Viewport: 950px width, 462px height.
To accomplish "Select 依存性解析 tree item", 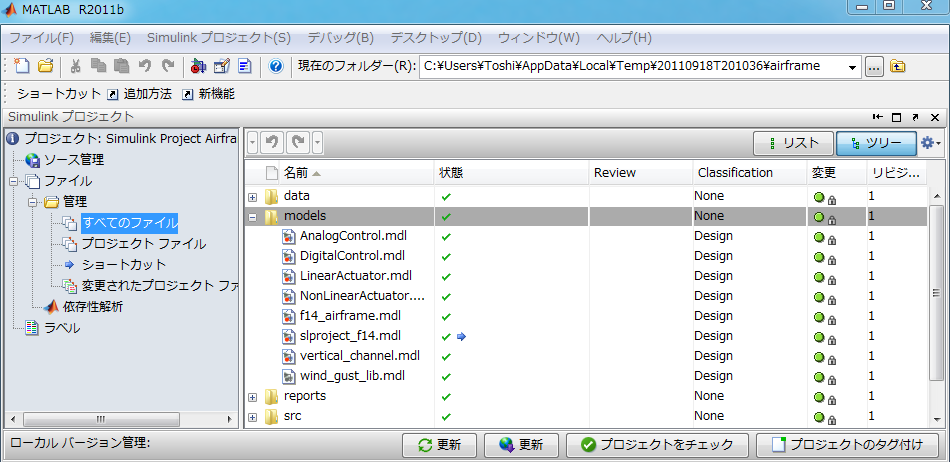I will pyautogui.click(x=93, y=306).
